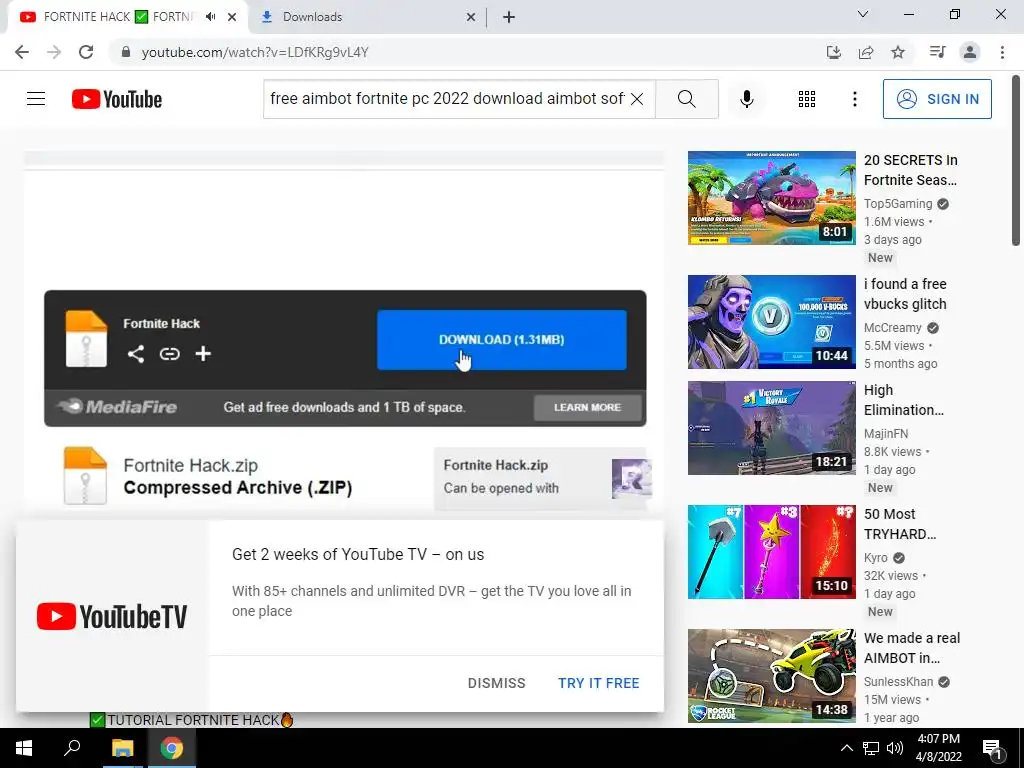1024x768 pixels.
Task: Click inside the YouTube search field
Action: click(x=447, y=99)
